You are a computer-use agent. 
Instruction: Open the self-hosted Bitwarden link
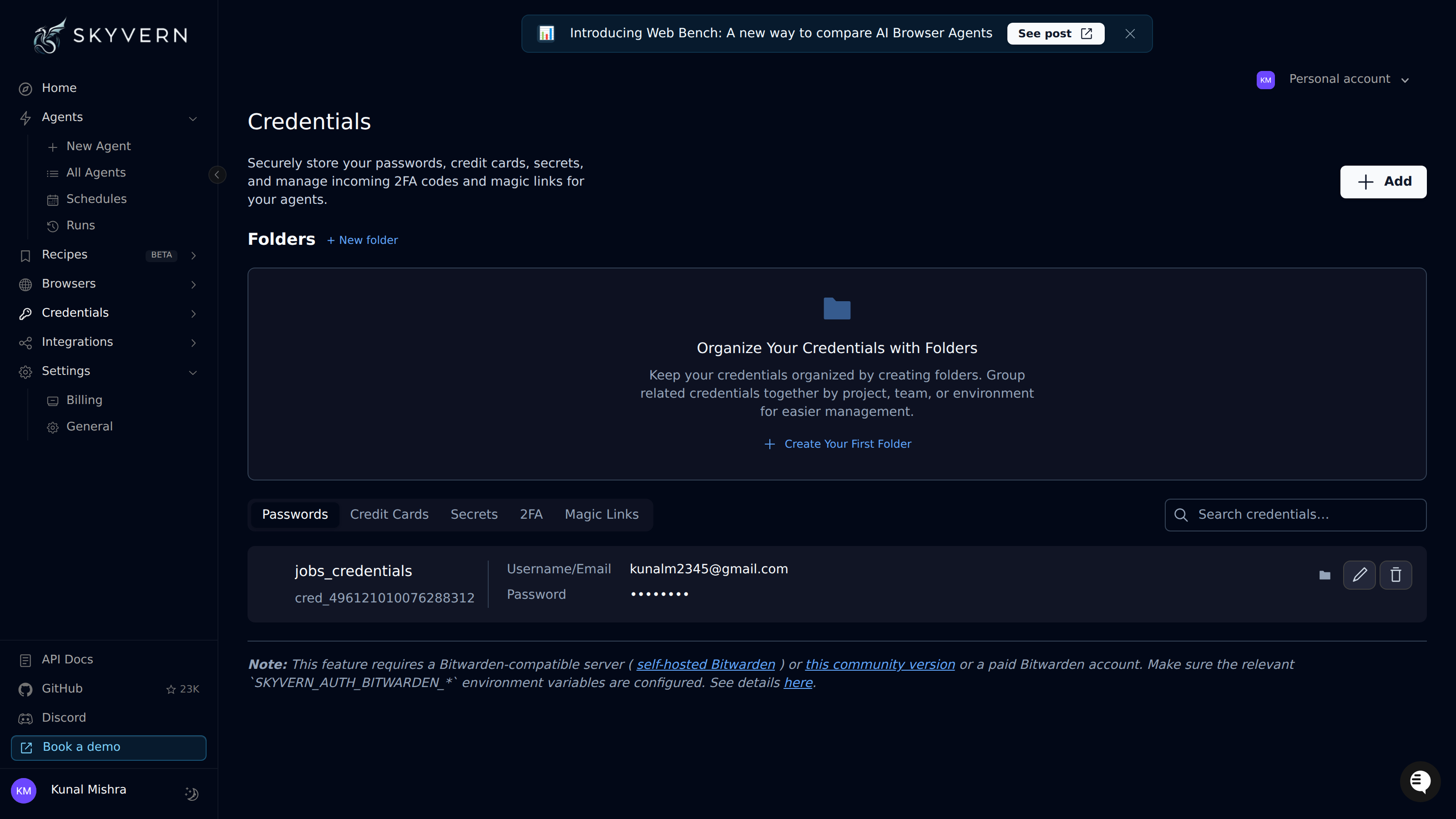click(x=705, y=665)
